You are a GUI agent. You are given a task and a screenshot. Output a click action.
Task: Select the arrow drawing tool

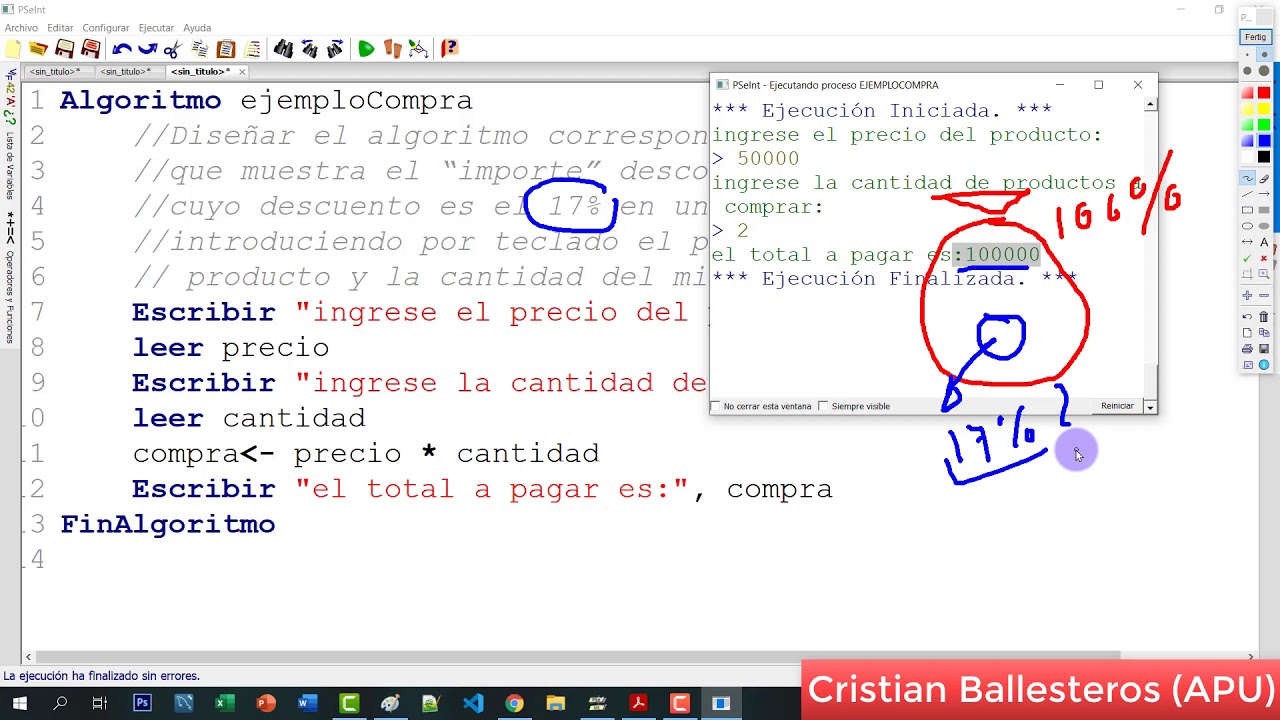click(x=1264, y=194)
